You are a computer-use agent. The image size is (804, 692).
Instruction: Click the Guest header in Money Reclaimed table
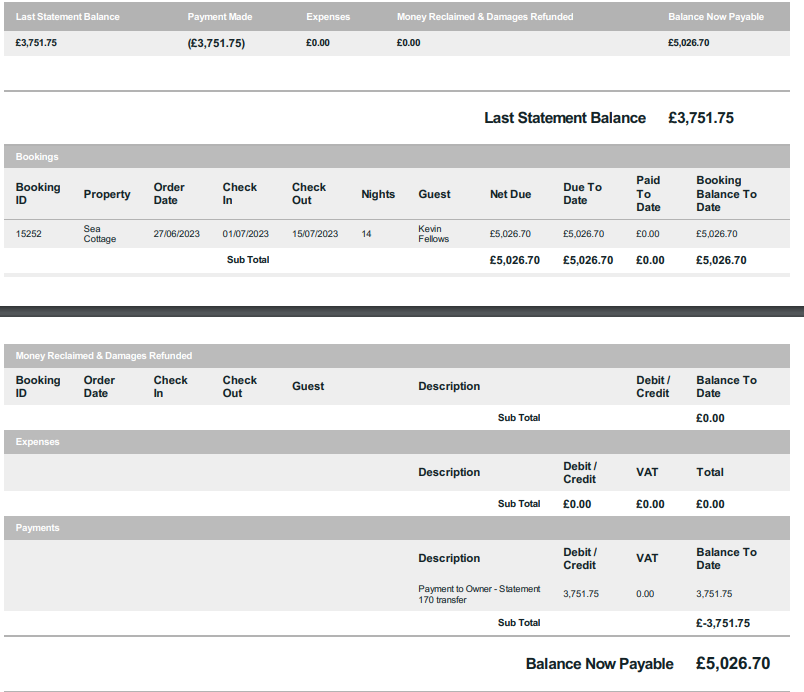(x=308, y=386)
